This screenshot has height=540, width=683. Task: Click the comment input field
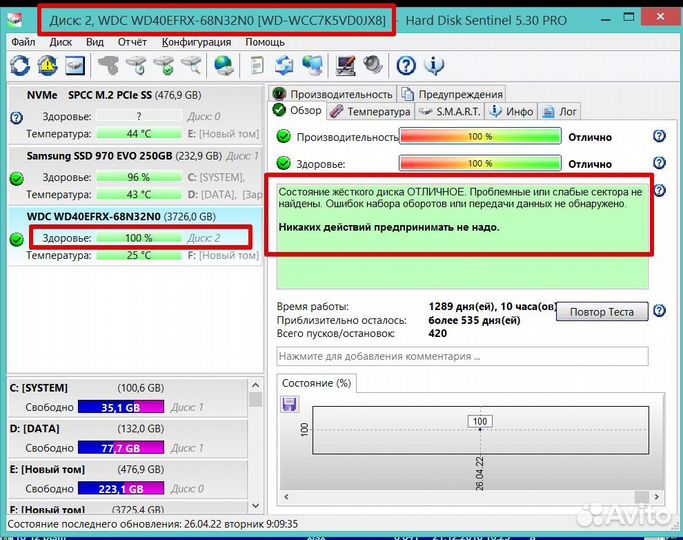tap(462, 356)
